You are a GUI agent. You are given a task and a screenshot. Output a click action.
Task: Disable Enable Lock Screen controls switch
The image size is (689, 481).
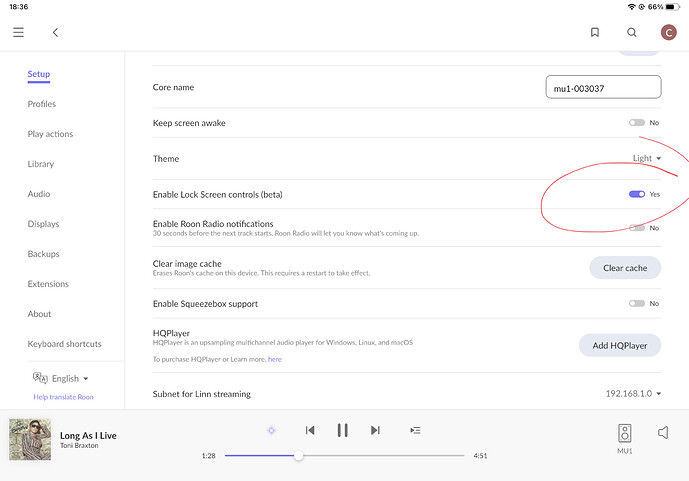[x=637, y=194]
